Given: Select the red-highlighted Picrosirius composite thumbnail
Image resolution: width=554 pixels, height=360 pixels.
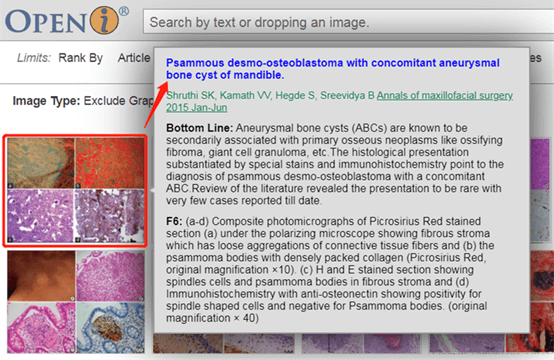Looking at the screenshot, I should click(75, 190).
